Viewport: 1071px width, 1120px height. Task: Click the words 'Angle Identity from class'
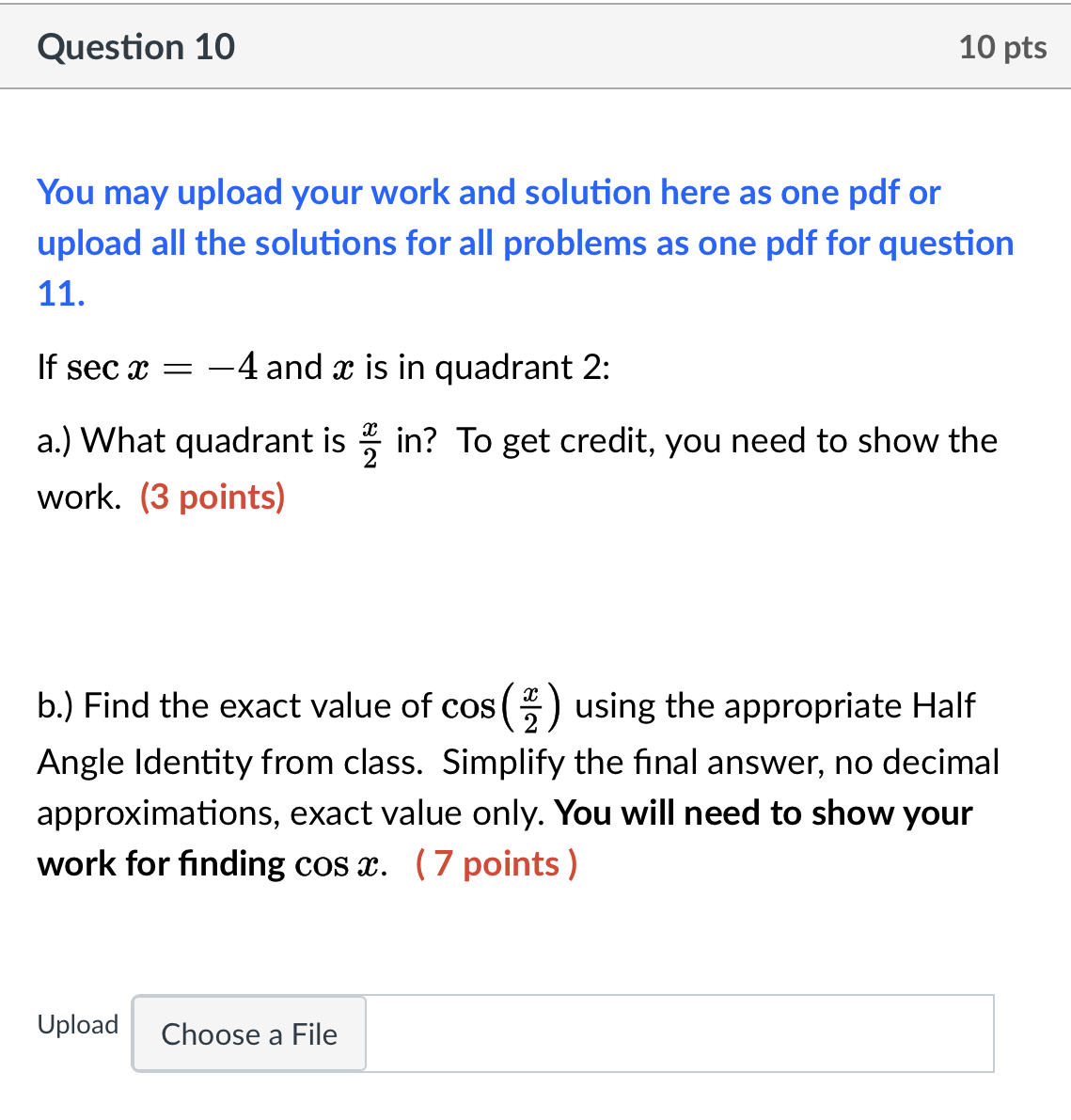tap(229, 762)
